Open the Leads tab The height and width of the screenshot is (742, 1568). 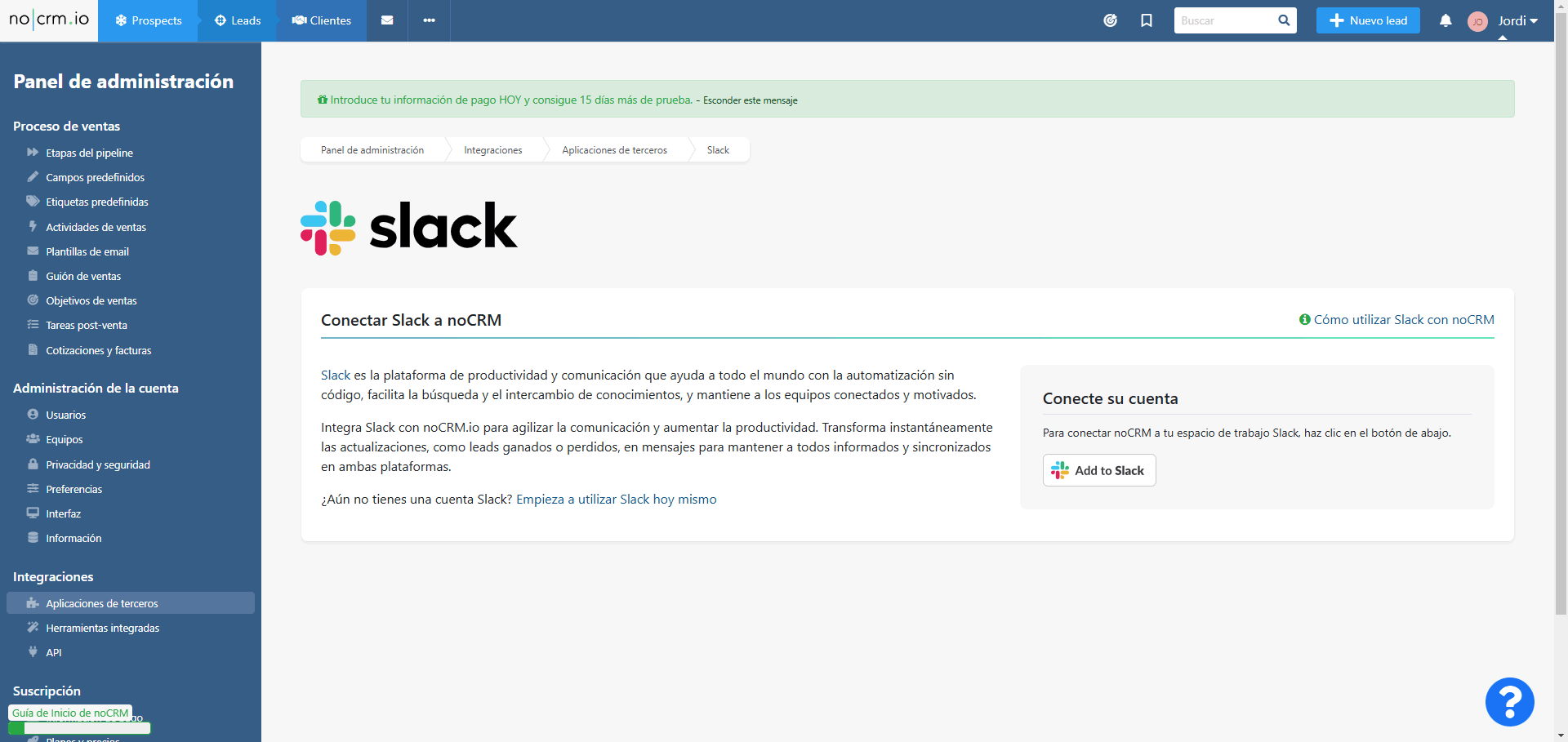point(237,20)
